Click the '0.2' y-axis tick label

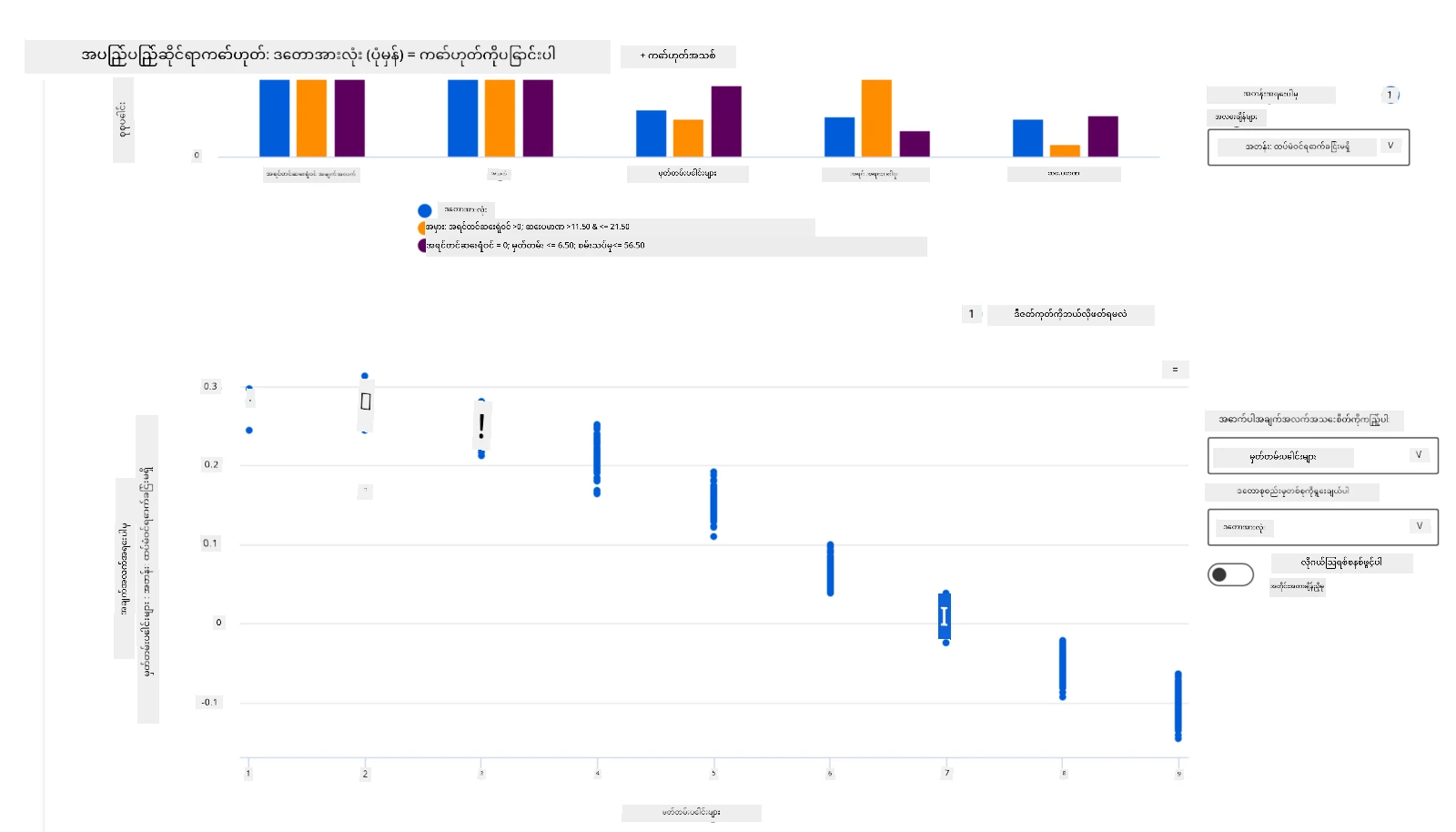click(210, 465)
